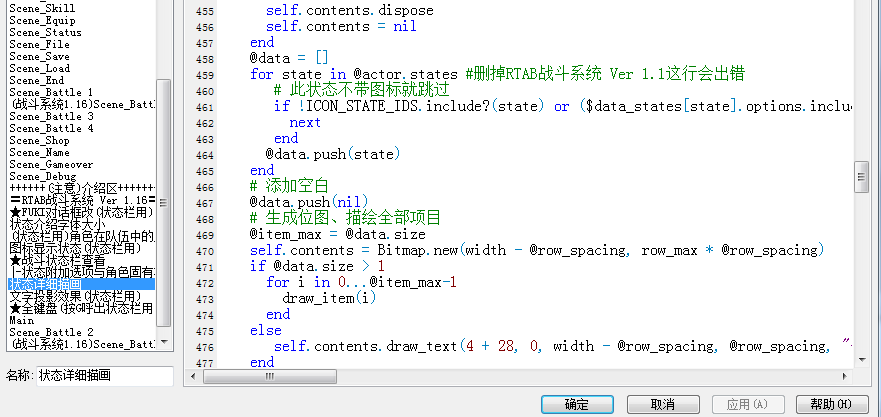Select 文字投影效果(状态栏用) script entry

75,296
